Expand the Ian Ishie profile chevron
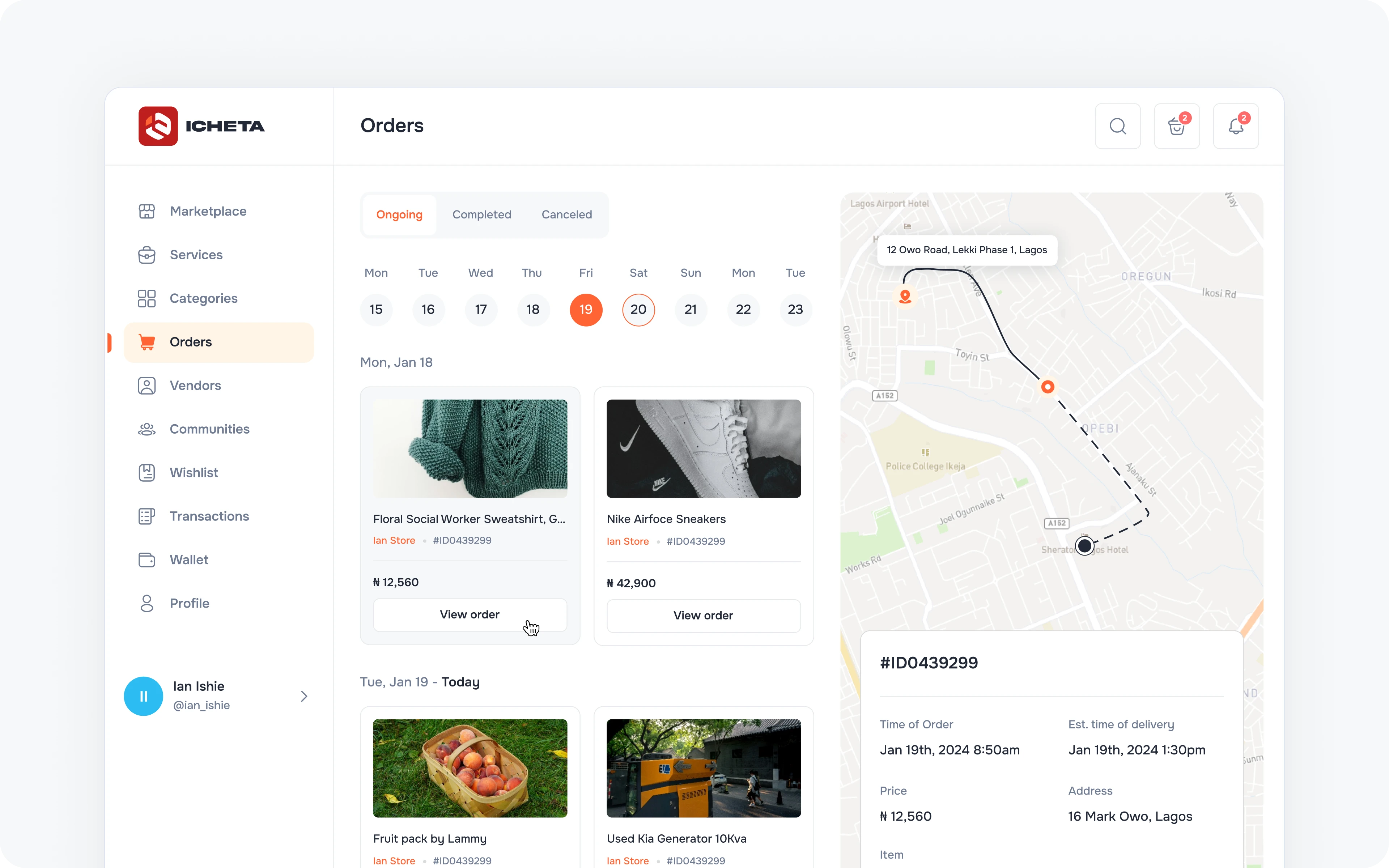Image resolution: width=1389 pixels, height=868 pixels. click(304, 696)
